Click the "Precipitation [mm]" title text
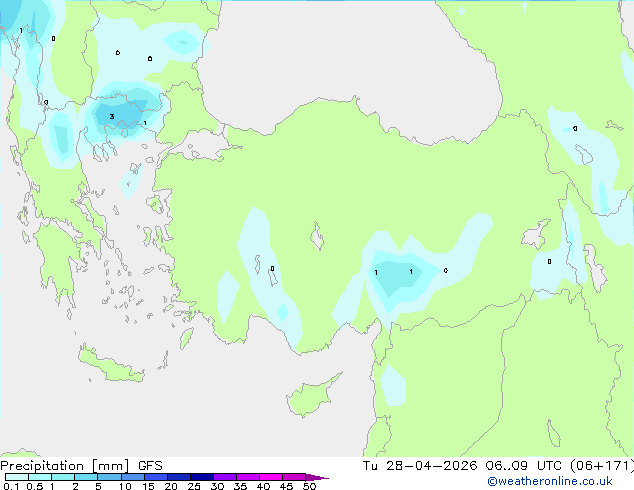 coord(65,466)
